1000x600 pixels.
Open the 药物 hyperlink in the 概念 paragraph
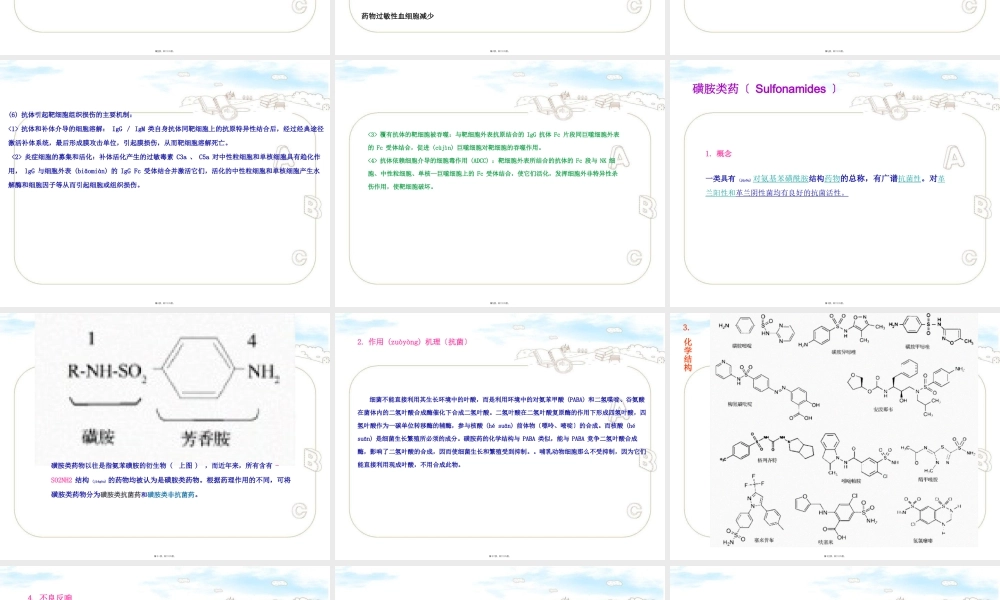point(832,176)
